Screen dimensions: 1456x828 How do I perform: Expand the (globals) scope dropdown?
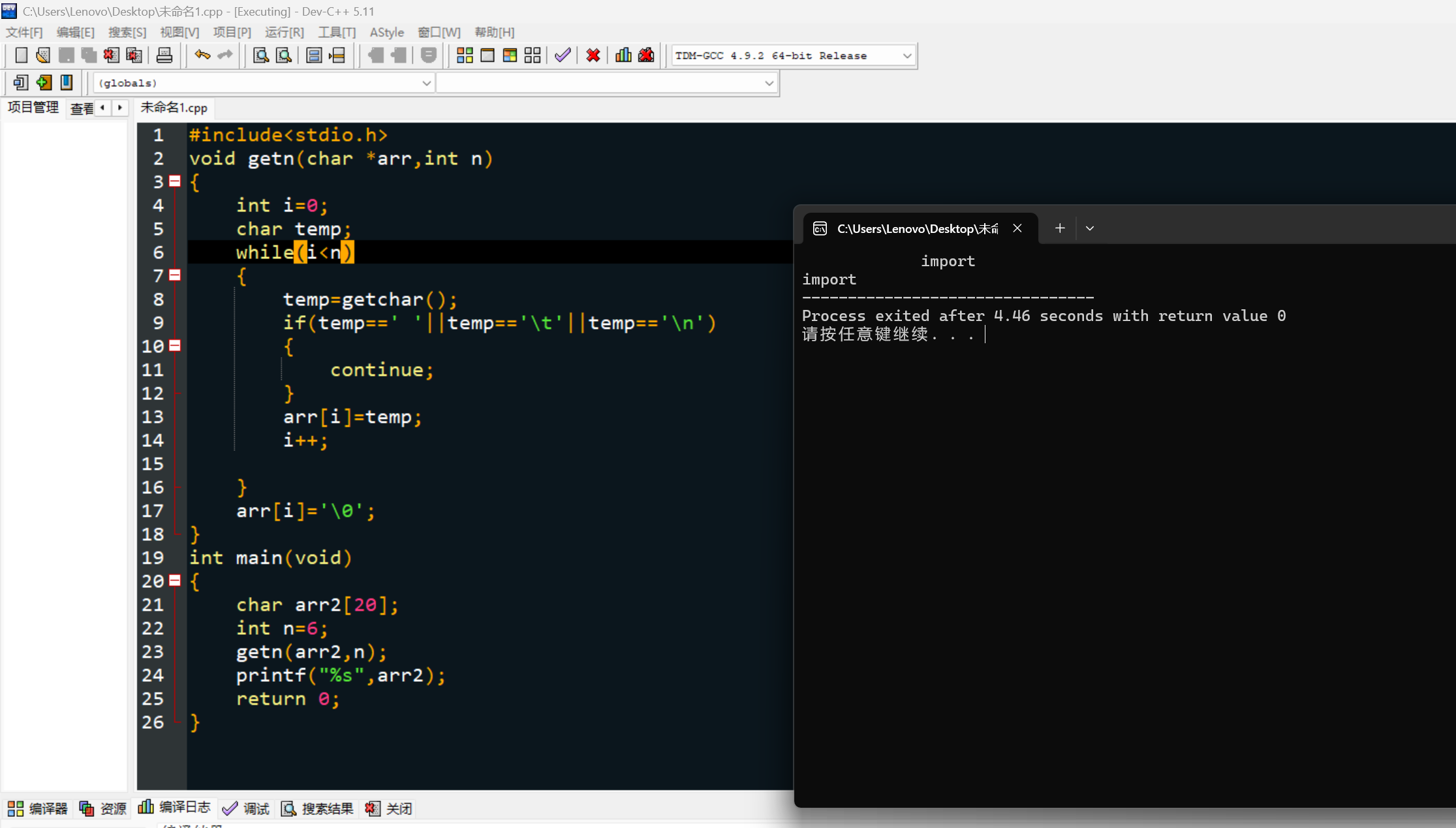(426, 84)
